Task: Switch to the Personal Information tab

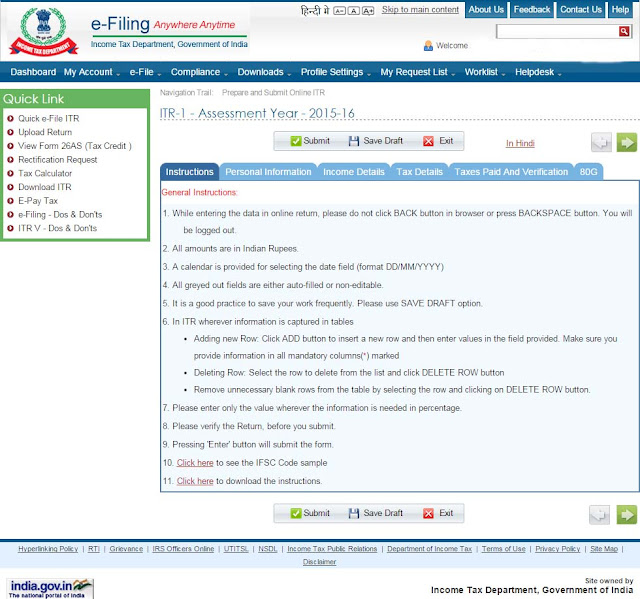Action: [x=268, y=172]
